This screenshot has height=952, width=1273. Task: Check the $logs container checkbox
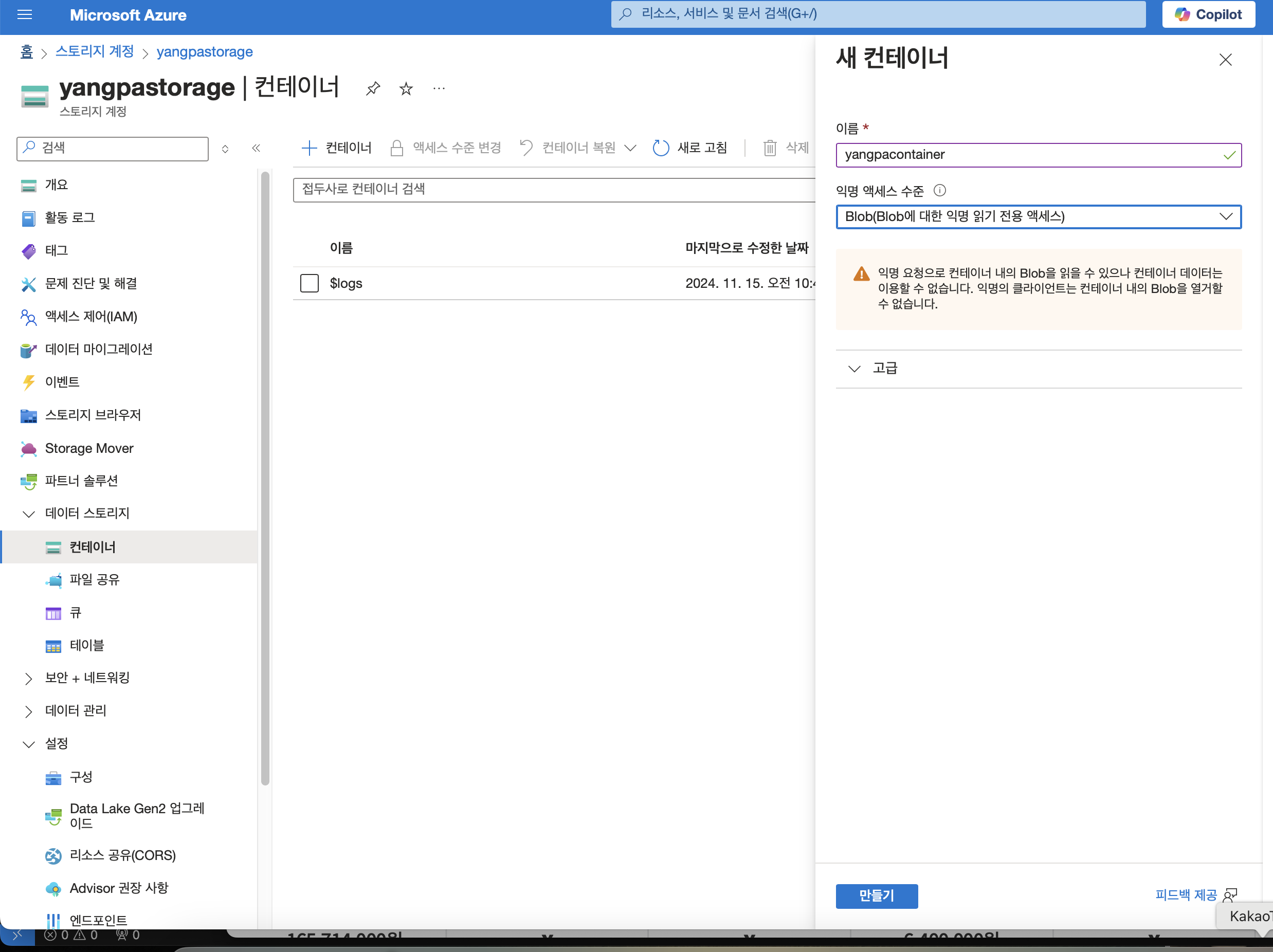coord(309,283)
